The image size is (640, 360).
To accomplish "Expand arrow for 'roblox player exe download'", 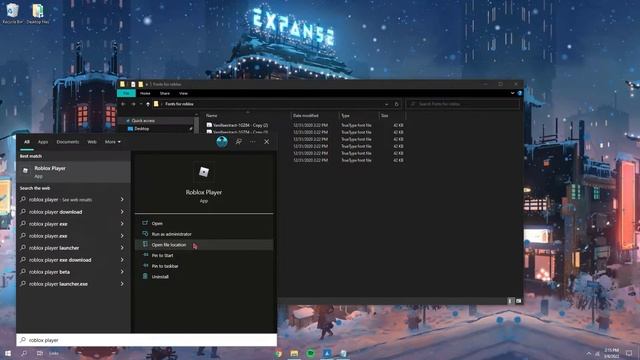I will coord(122,260).
